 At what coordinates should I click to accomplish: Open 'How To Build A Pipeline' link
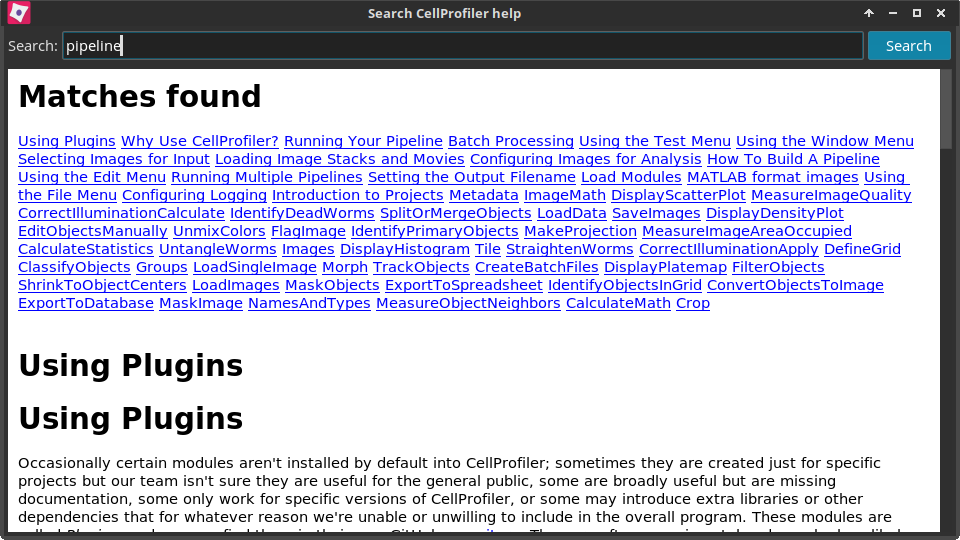coord(793,159)
